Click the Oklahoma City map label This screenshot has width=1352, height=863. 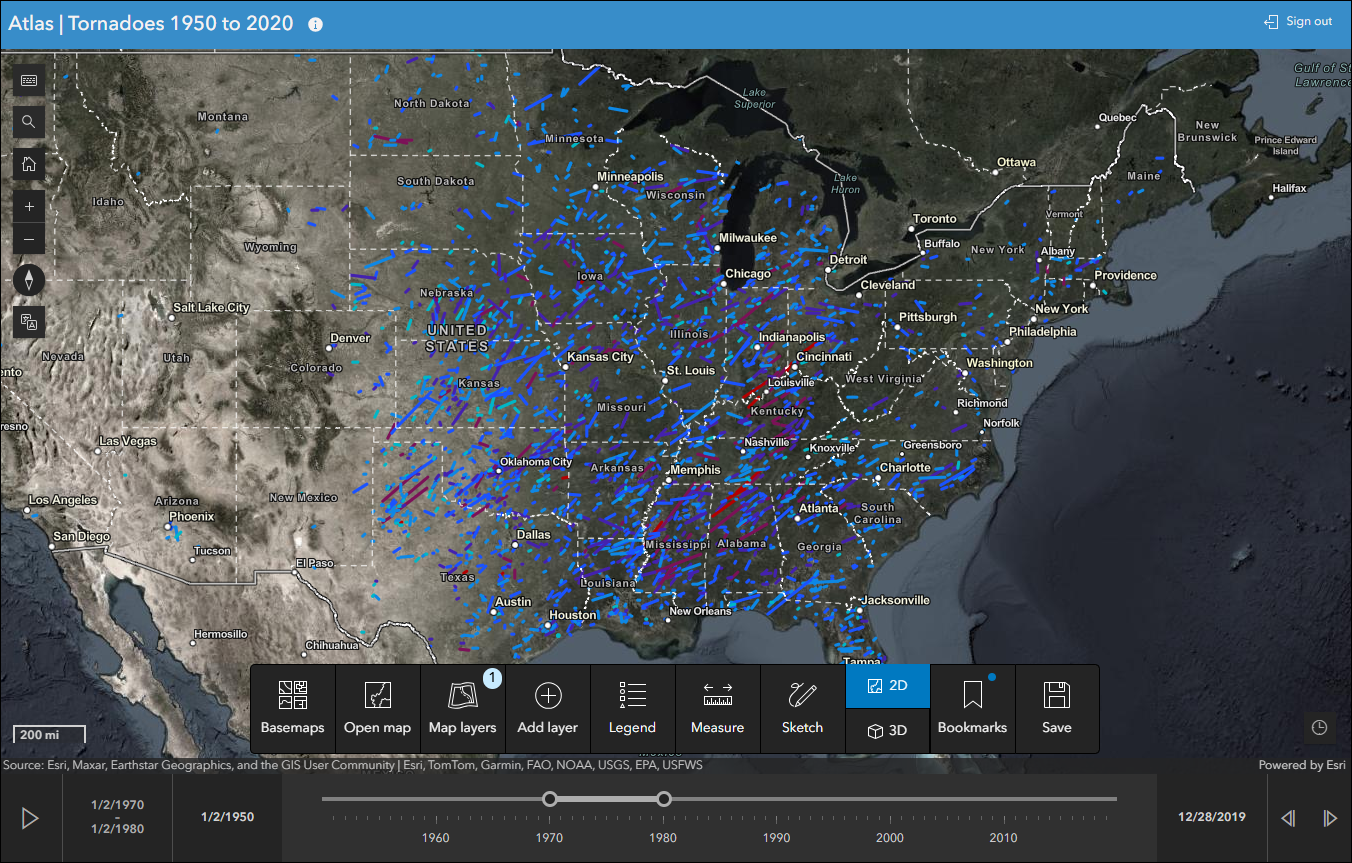[537, 462]
